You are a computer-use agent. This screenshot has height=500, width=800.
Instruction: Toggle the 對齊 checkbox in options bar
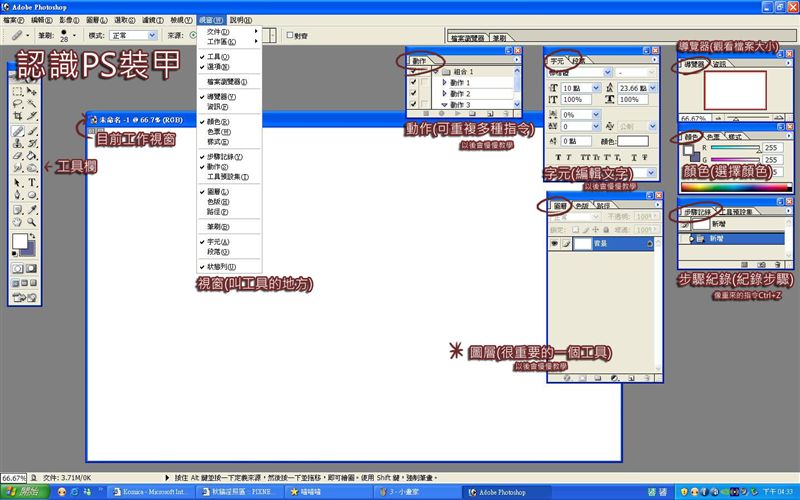click(x=290, y=35)
